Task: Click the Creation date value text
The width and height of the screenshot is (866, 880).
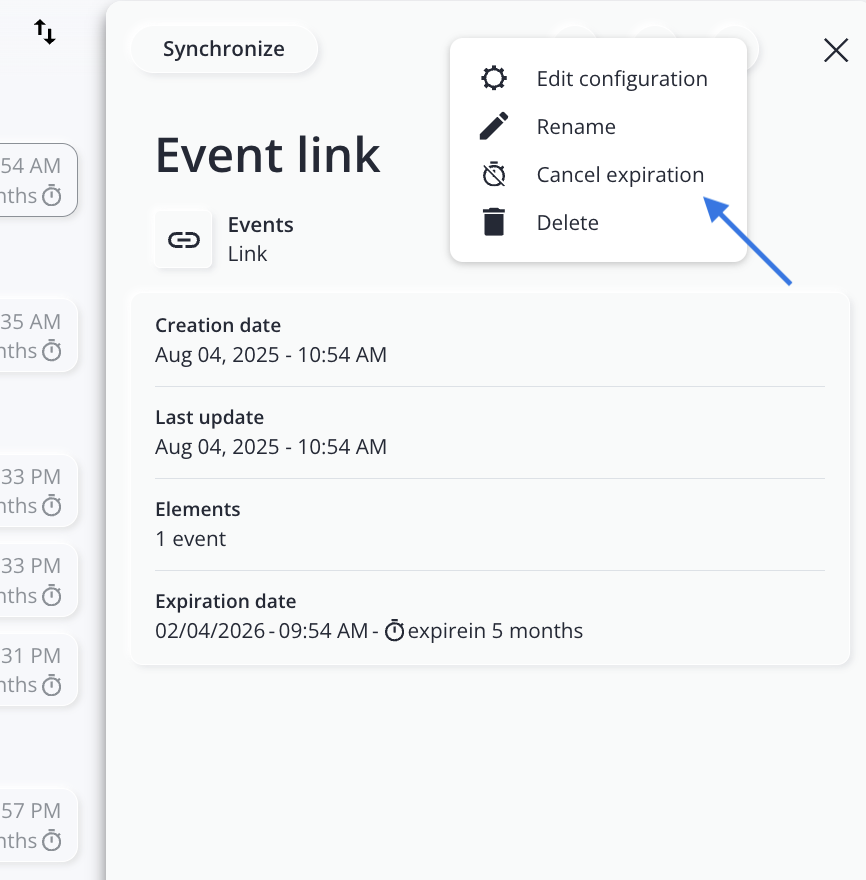Action: pos(270,355)
